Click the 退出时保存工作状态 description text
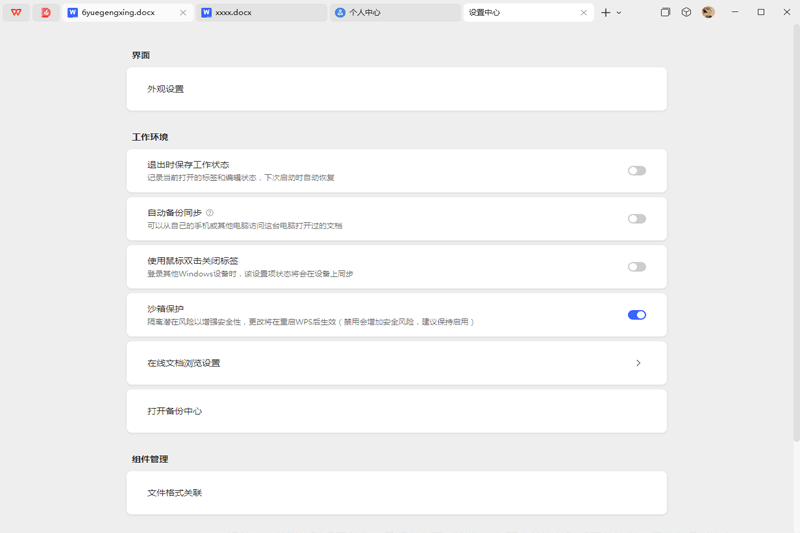 (x=241, y=177)
